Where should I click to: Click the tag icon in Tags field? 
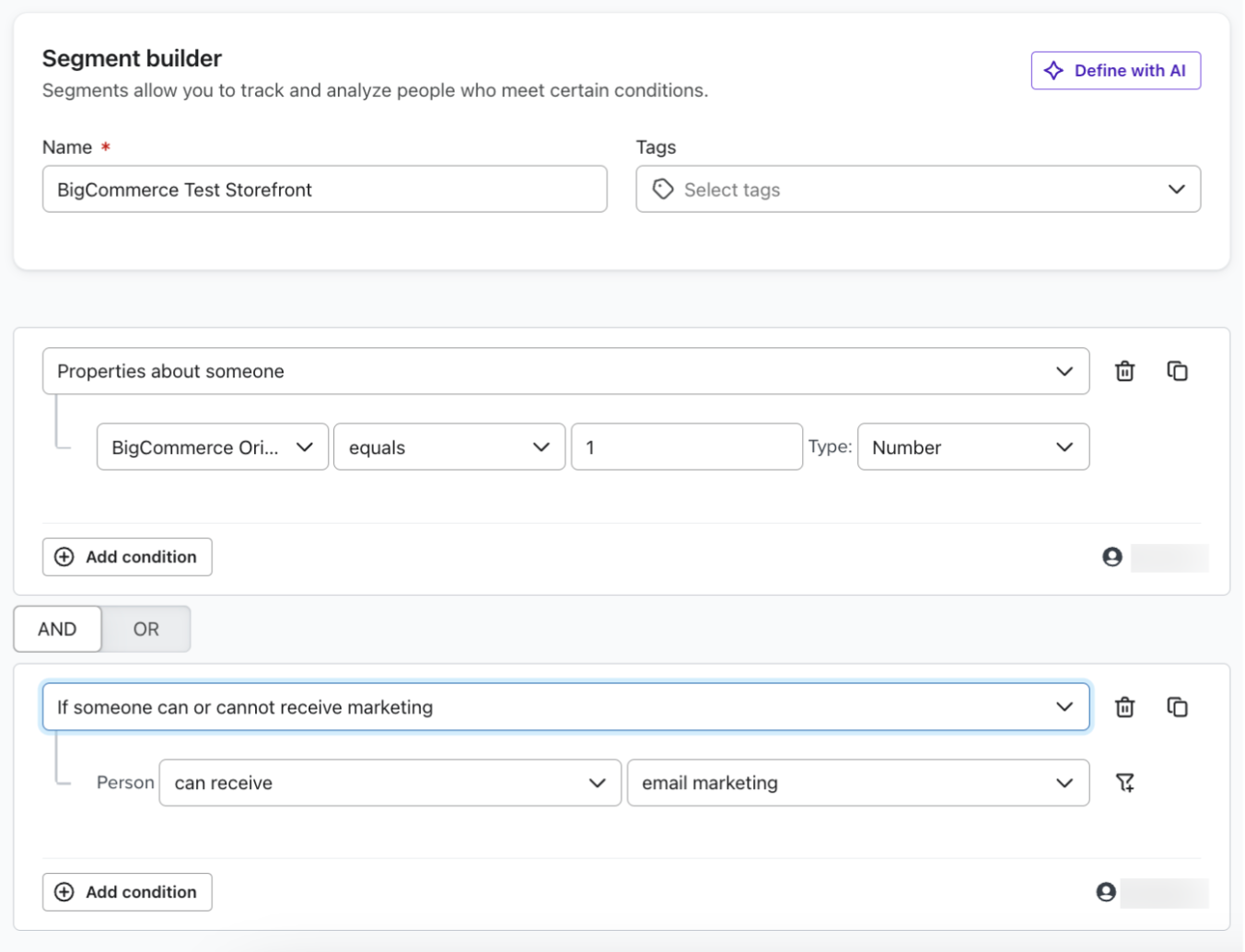click(x=663, y=190)
